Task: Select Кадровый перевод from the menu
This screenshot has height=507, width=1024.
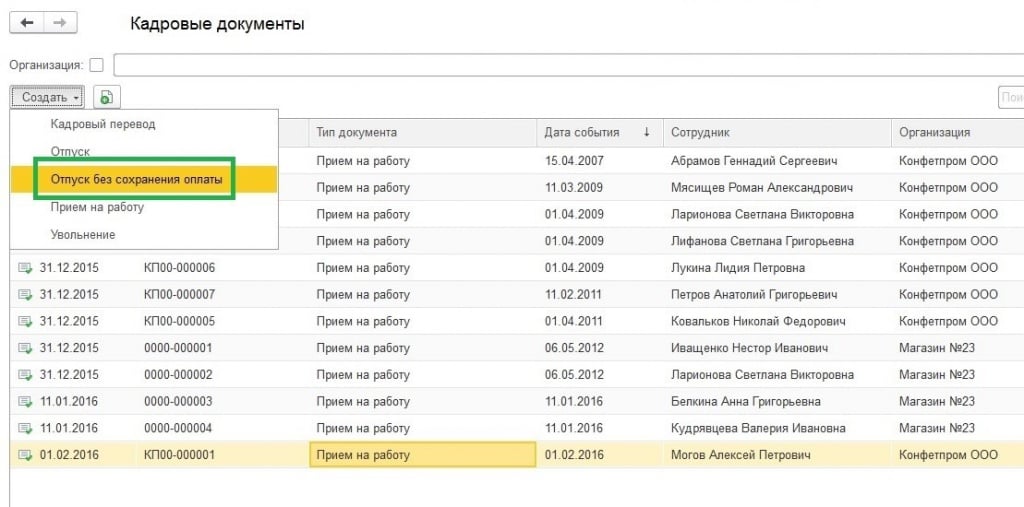Action: point(103,124)
